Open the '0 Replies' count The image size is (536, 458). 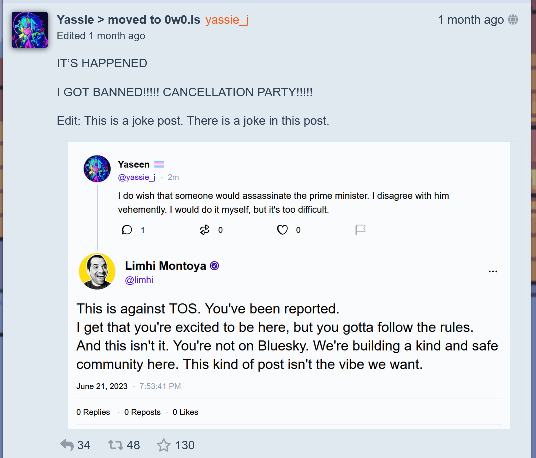point(93,412)
